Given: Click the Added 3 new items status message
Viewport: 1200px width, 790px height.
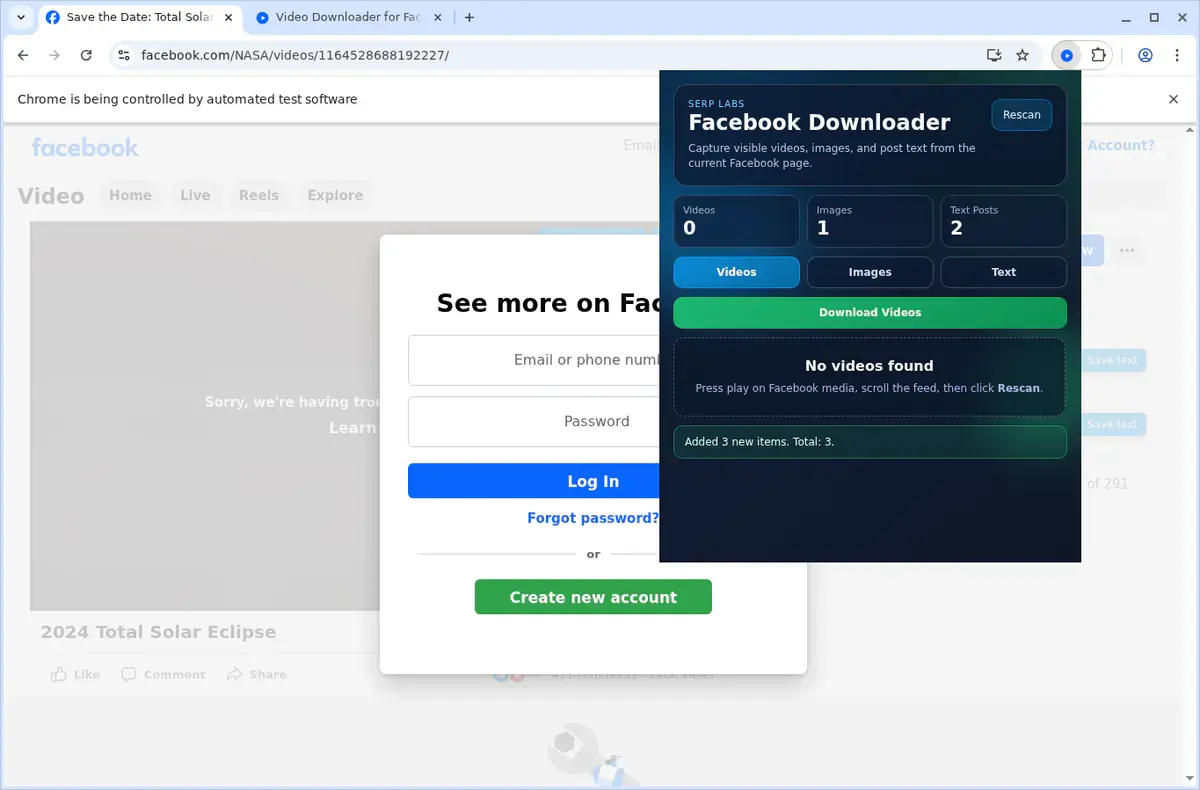Looking at the screenshot, I should pyautogui.click(x=870, y=442).
